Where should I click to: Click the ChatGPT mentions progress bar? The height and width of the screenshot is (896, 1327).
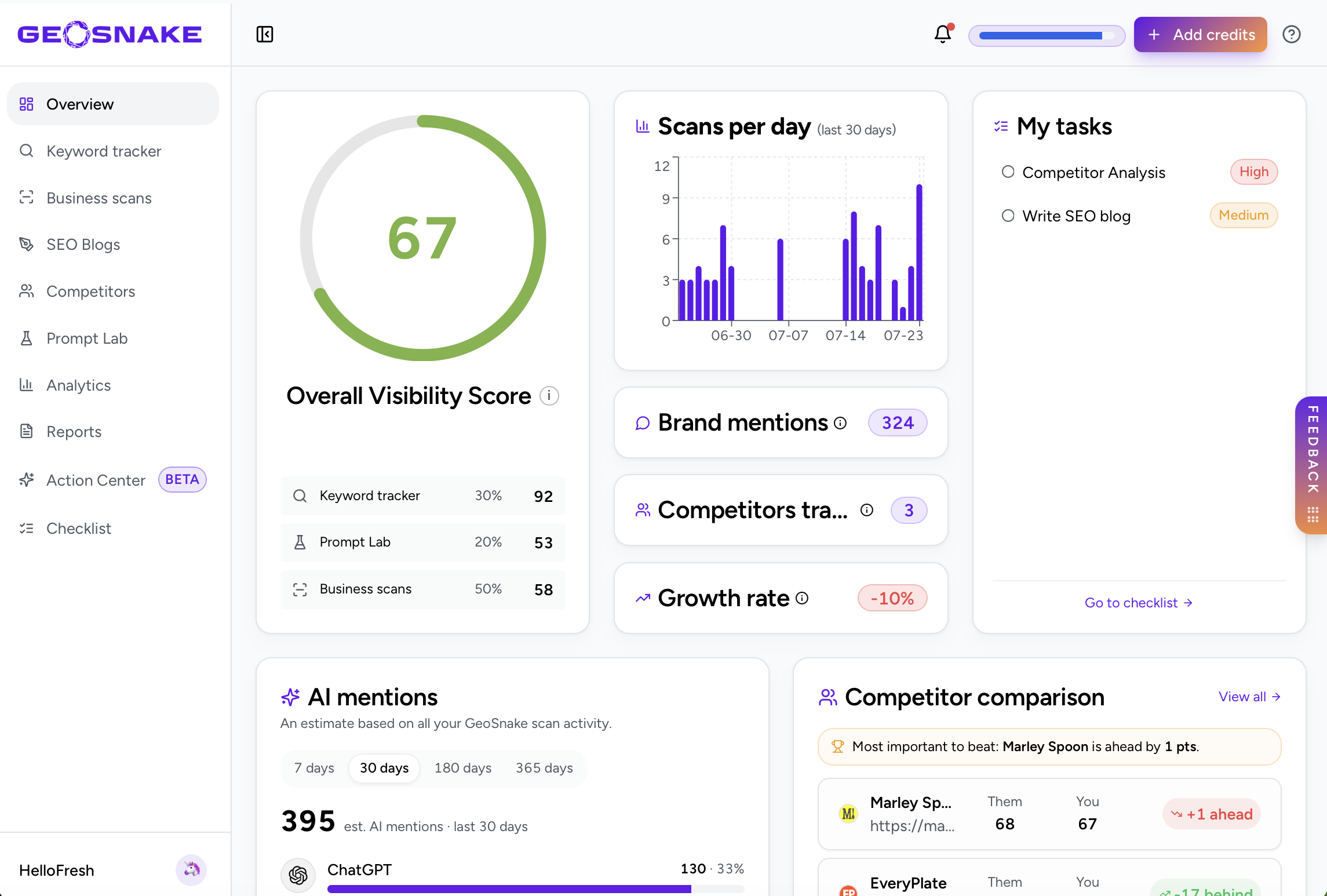(x=535, y=888)
